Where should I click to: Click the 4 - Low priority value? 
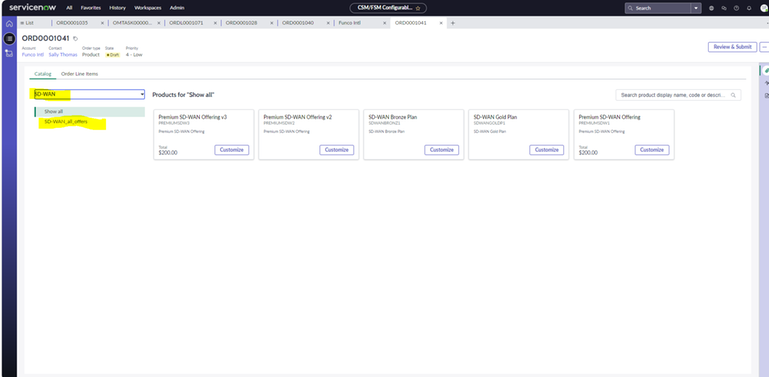pyautogui.click(x=134, y=54)
